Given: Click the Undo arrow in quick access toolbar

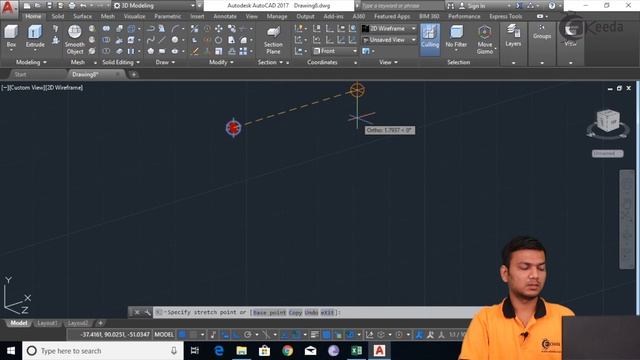Looking at the screenshot, I should pos(83,6).
